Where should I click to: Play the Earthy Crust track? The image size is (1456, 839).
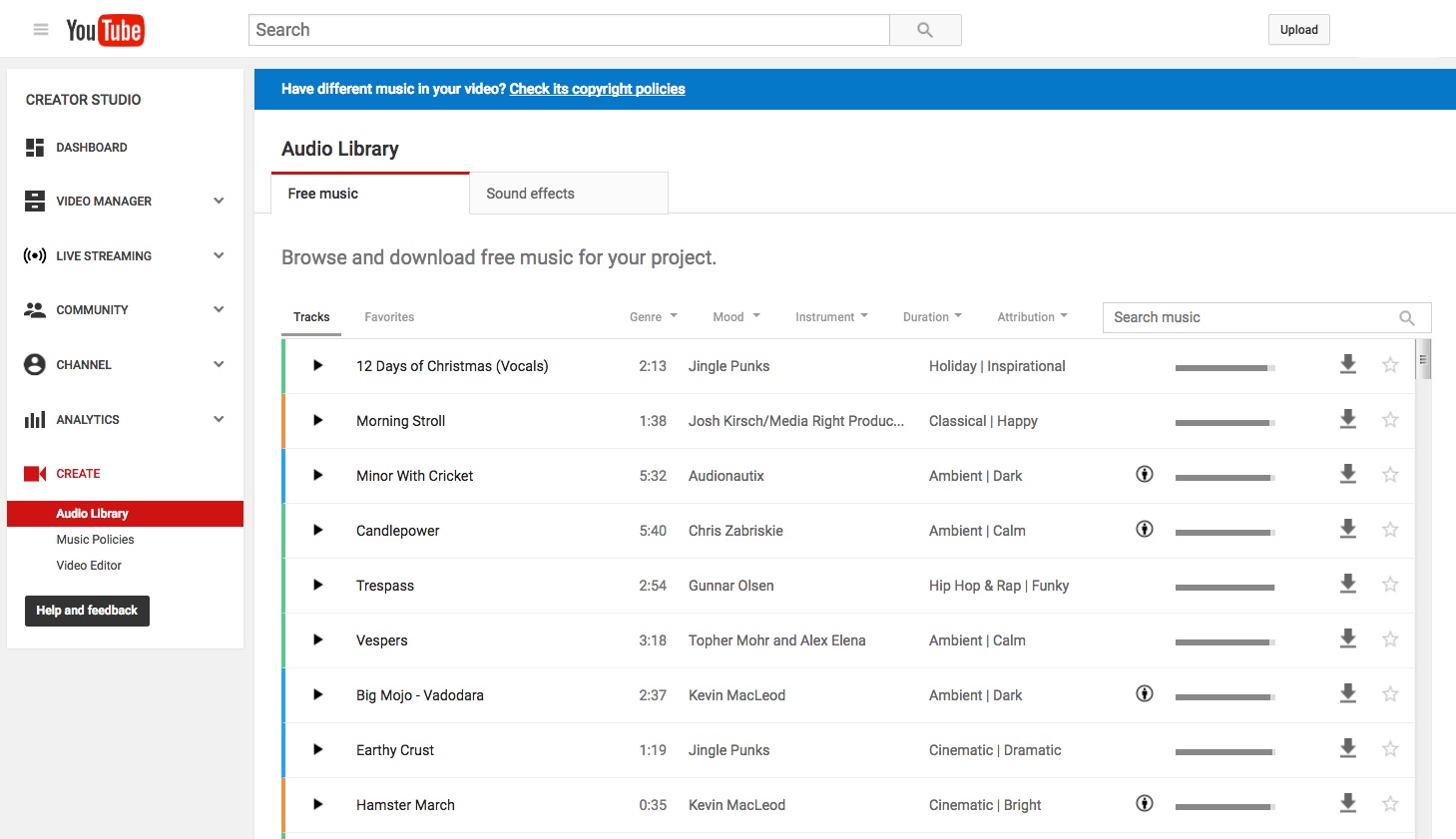[x=317, y=749]
